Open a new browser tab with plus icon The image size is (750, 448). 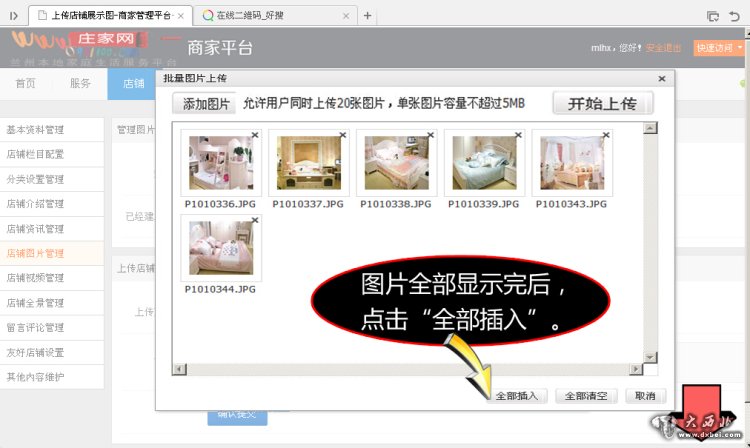click(367, 15)
